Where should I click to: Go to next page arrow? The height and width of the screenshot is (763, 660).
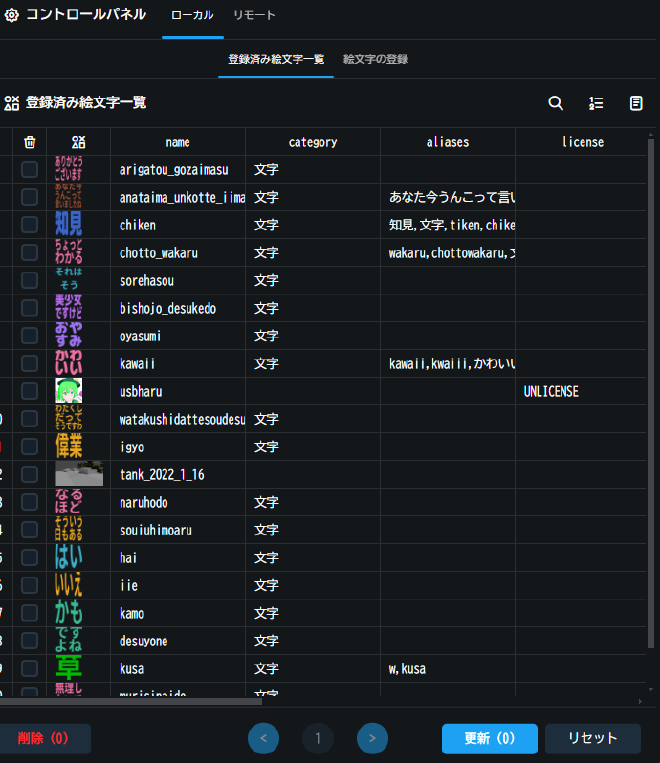(372, 739)
